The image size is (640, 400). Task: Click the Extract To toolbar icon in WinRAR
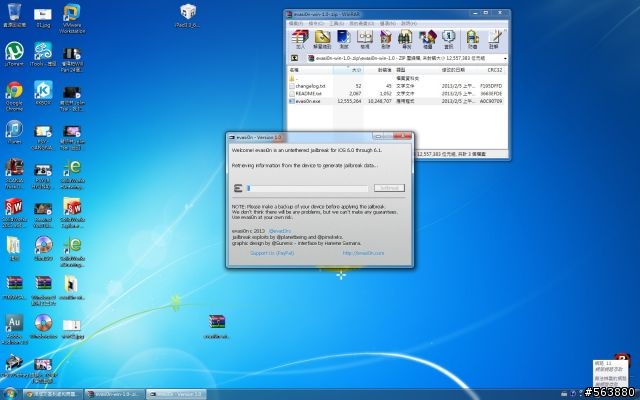click(322, 40)
